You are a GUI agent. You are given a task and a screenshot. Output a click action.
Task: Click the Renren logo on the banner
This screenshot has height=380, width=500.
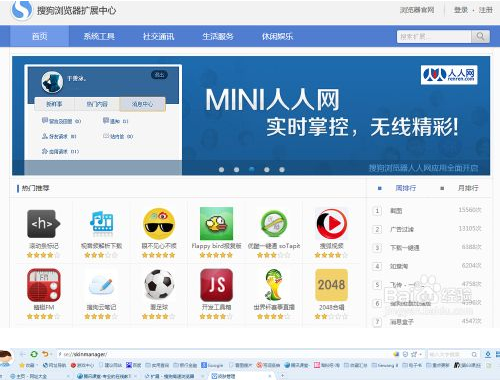click(449, 75)
